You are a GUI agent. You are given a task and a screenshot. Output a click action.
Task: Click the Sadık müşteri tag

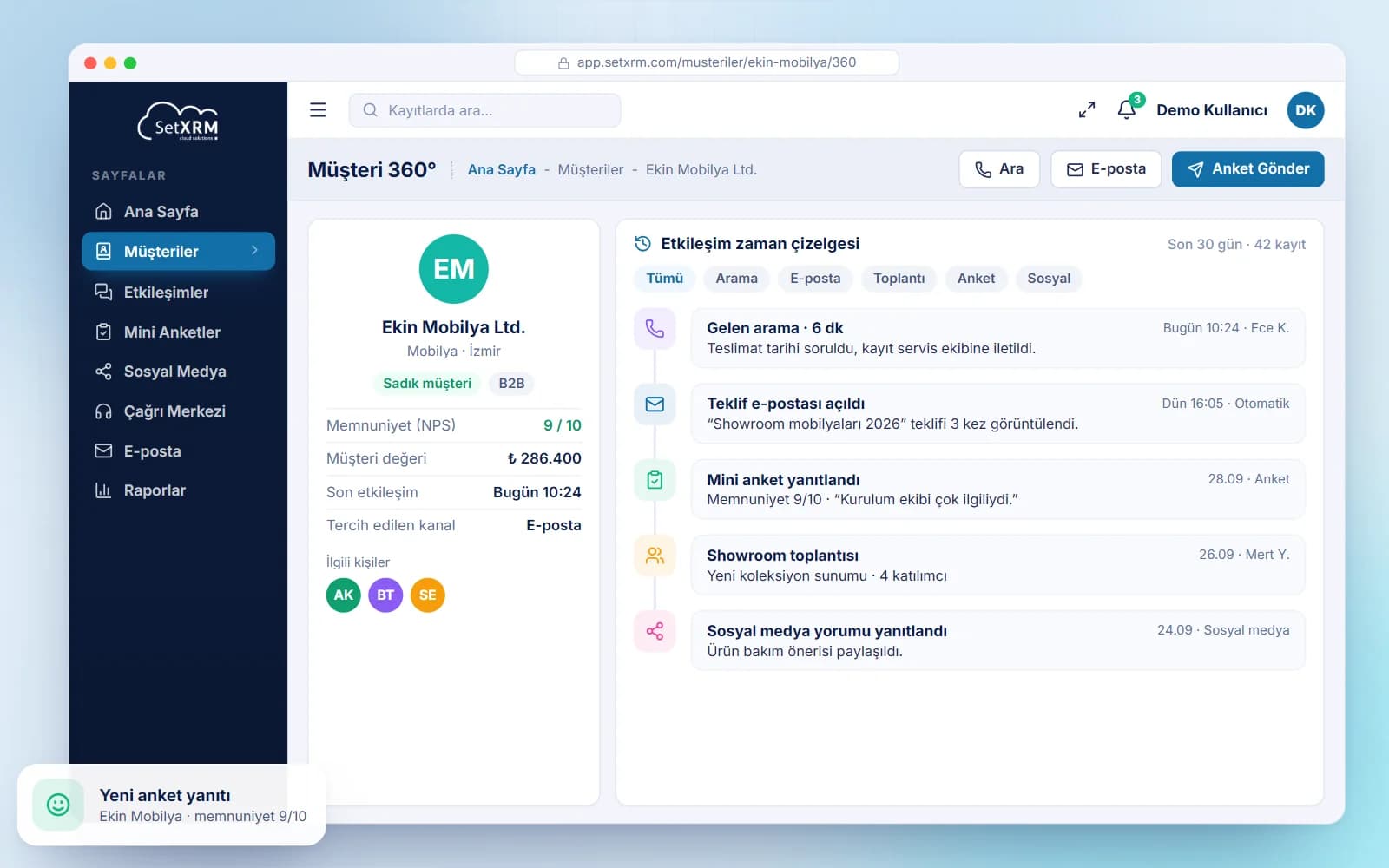tap(427, 384)
